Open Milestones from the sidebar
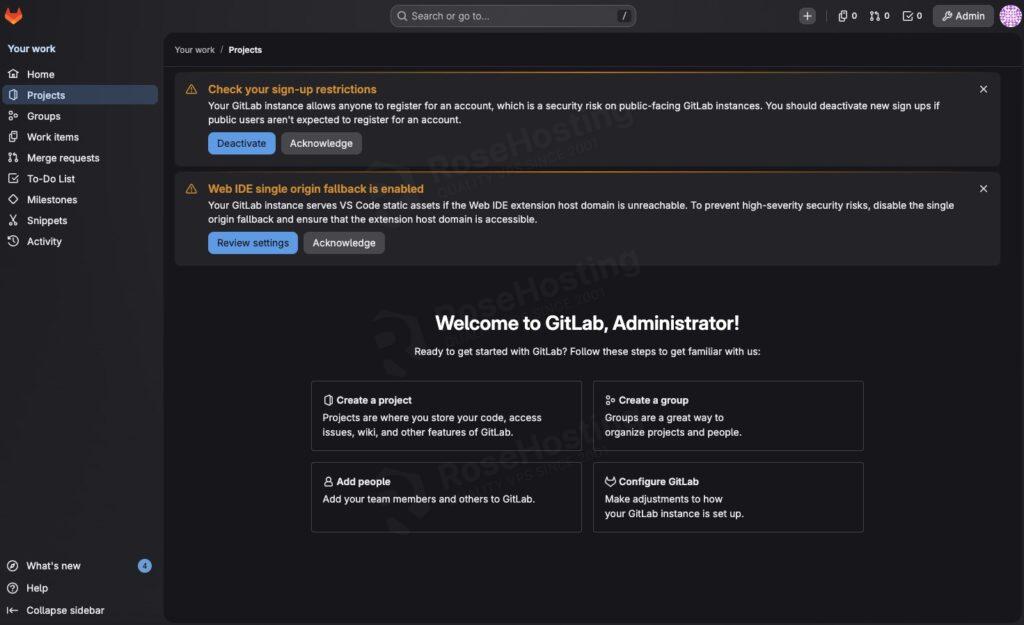The width and height of the screenshot is (1024, 625). pos(80,199)
